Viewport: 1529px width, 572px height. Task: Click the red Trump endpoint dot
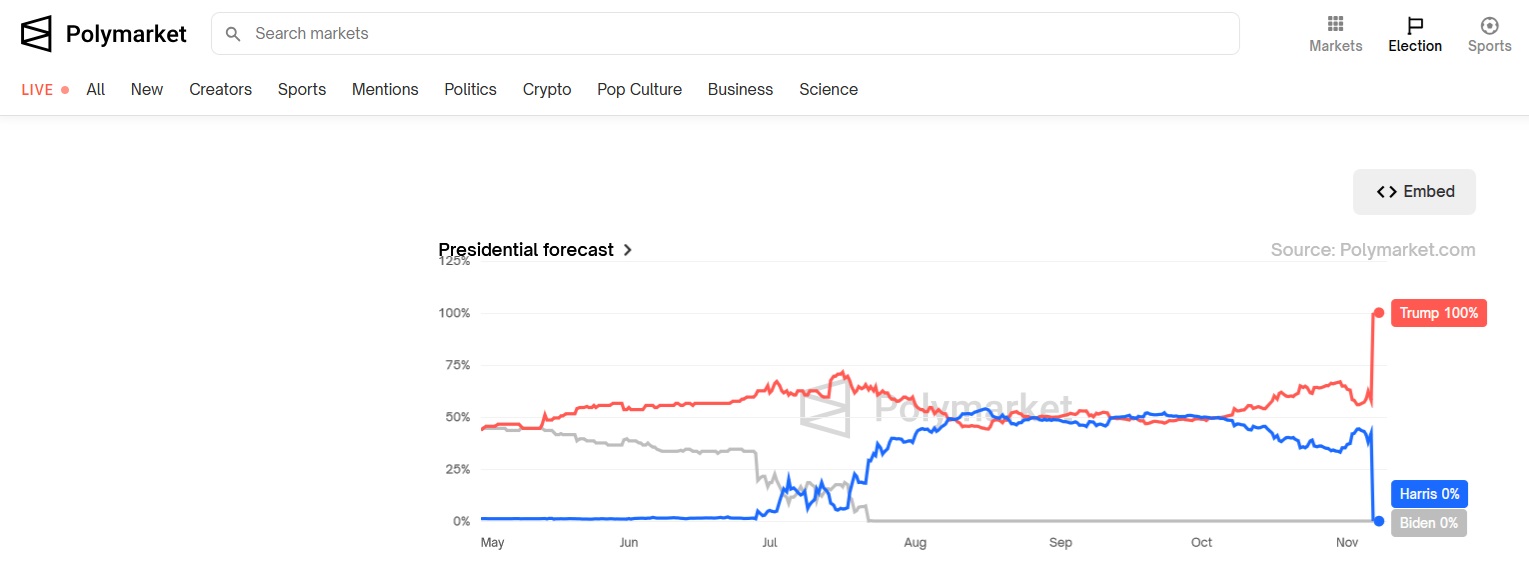1378,313
